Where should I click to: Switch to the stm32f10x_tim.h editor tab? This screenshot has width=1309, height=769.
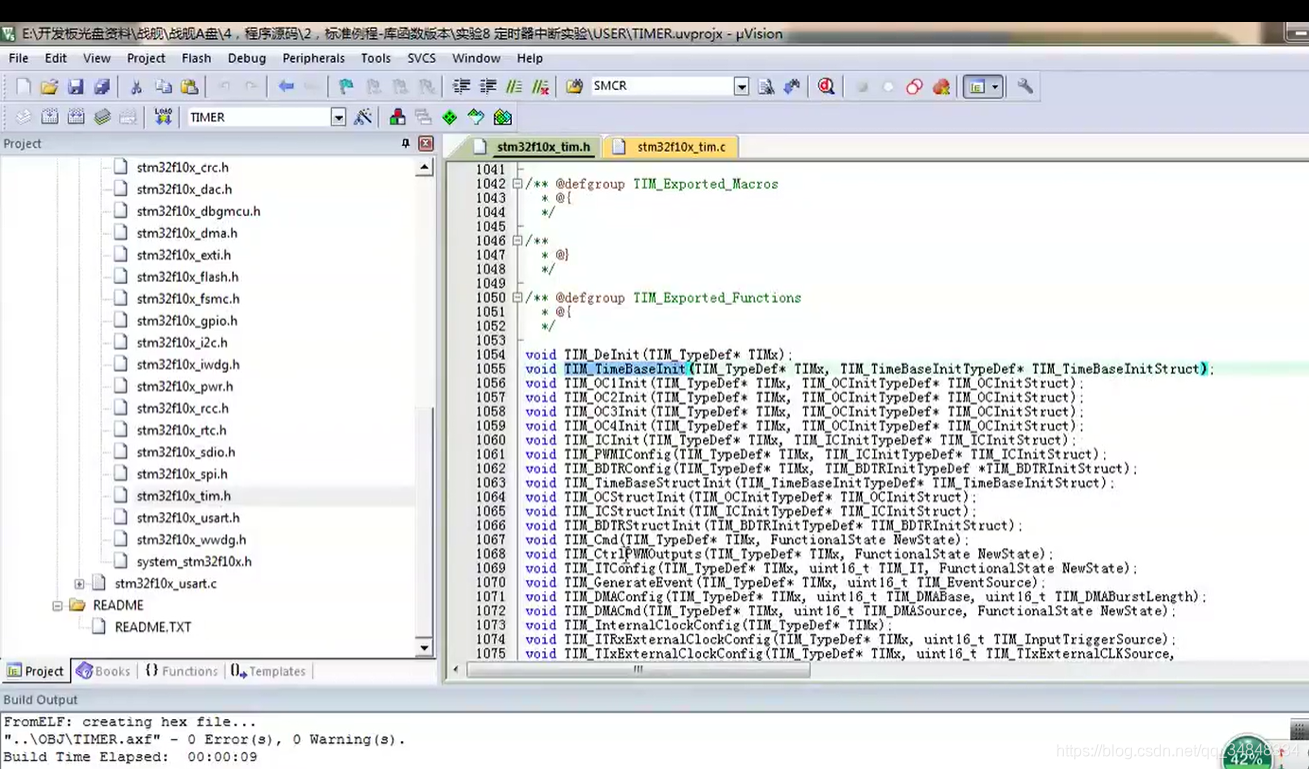coord(534,147)
